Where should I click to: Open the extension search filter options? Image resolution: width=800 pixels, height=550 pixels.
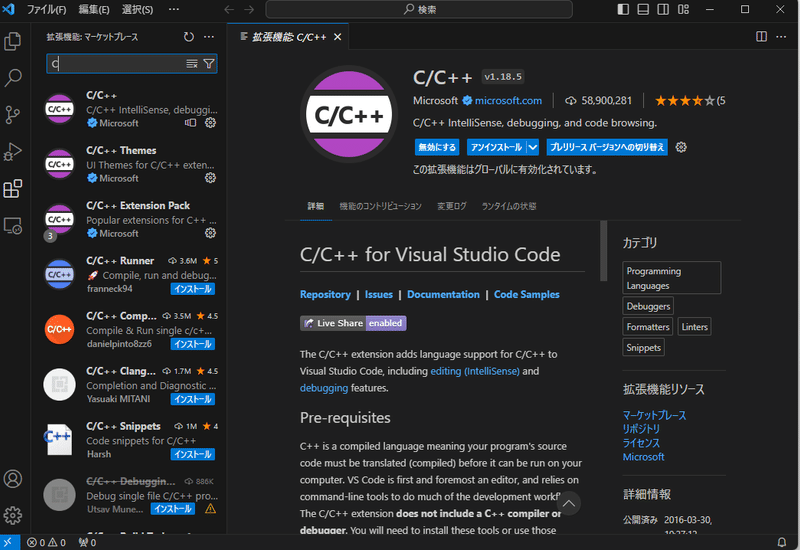[x=209, y=64]
